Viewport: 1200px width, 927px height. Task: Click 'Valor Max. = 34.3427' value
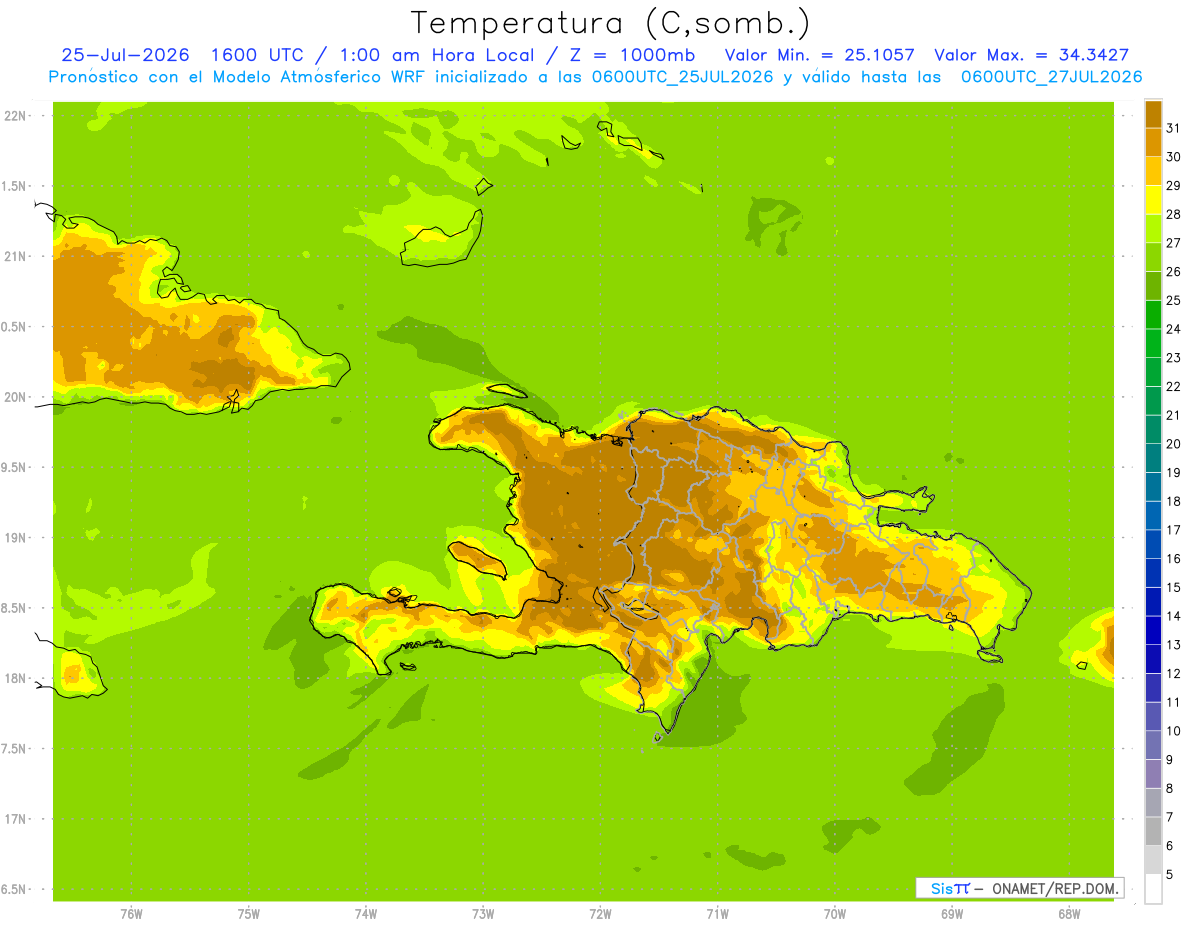pos(1031,55)
